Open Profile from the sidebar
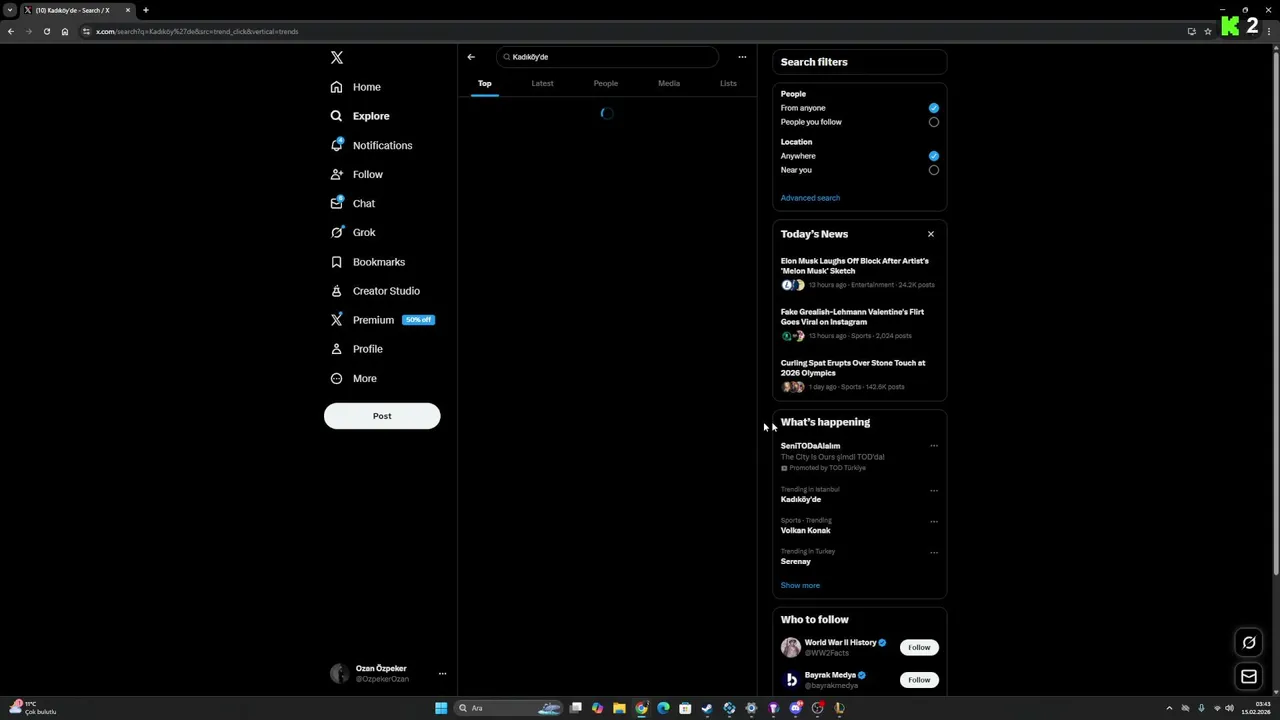 point(357,349)
